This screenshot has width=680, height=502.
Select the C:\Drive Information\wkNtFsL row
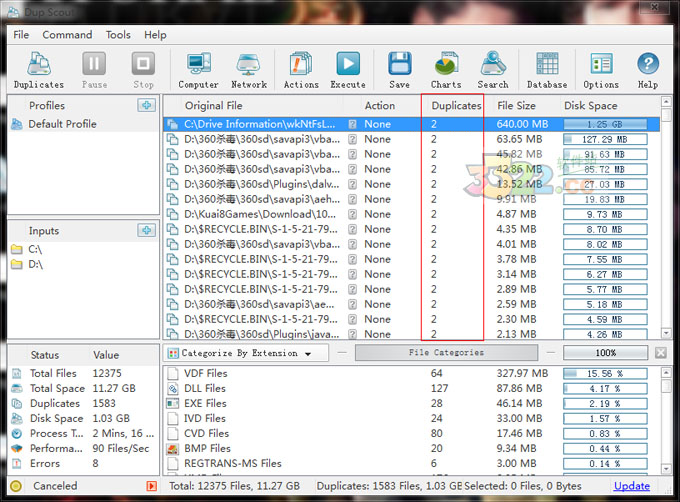[x=412, y=124]
